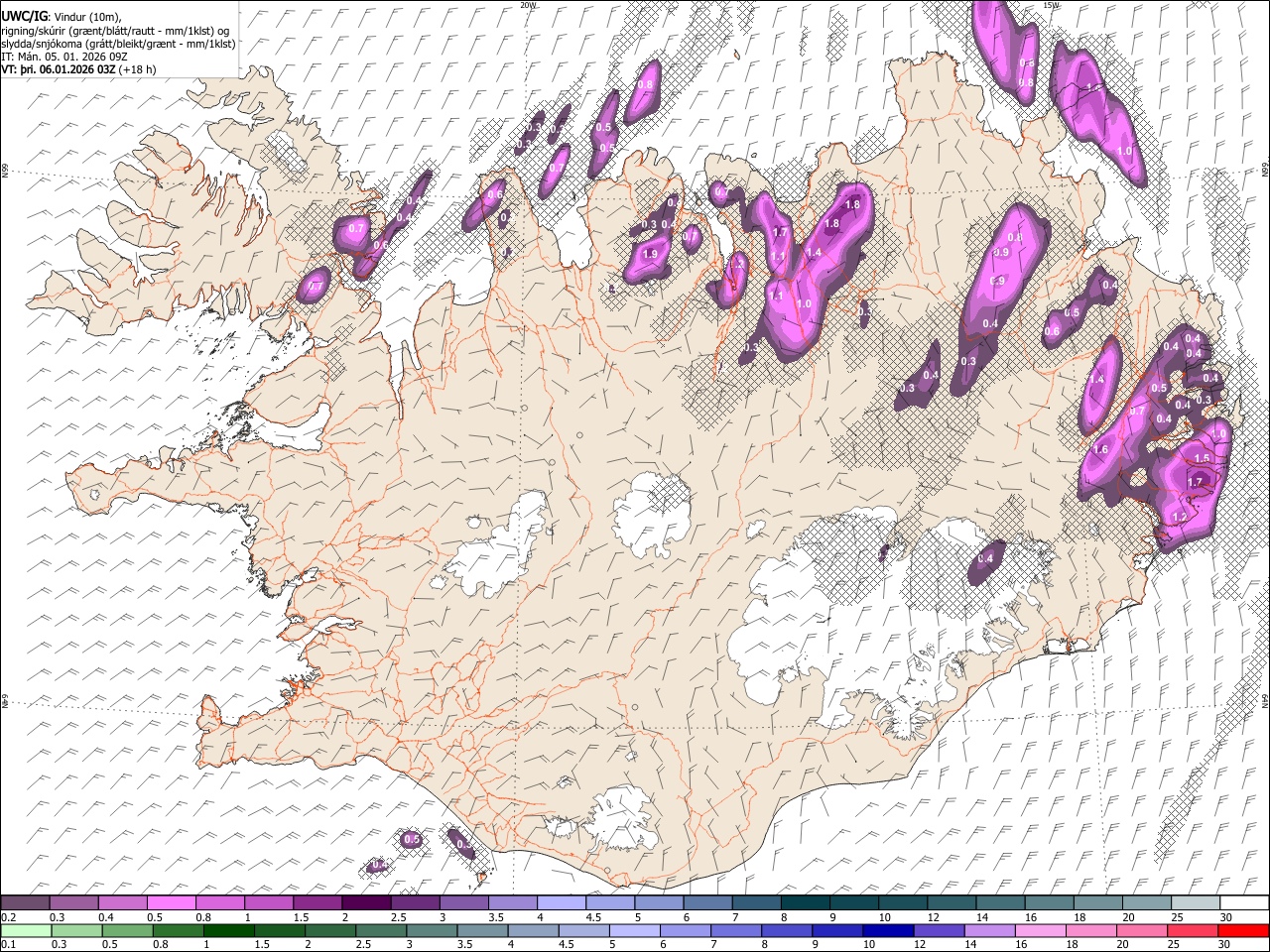This screenshot has width=1270, height=952.
Task: Click the '15W' longitude label
Action: click(x=1051, y=5)
